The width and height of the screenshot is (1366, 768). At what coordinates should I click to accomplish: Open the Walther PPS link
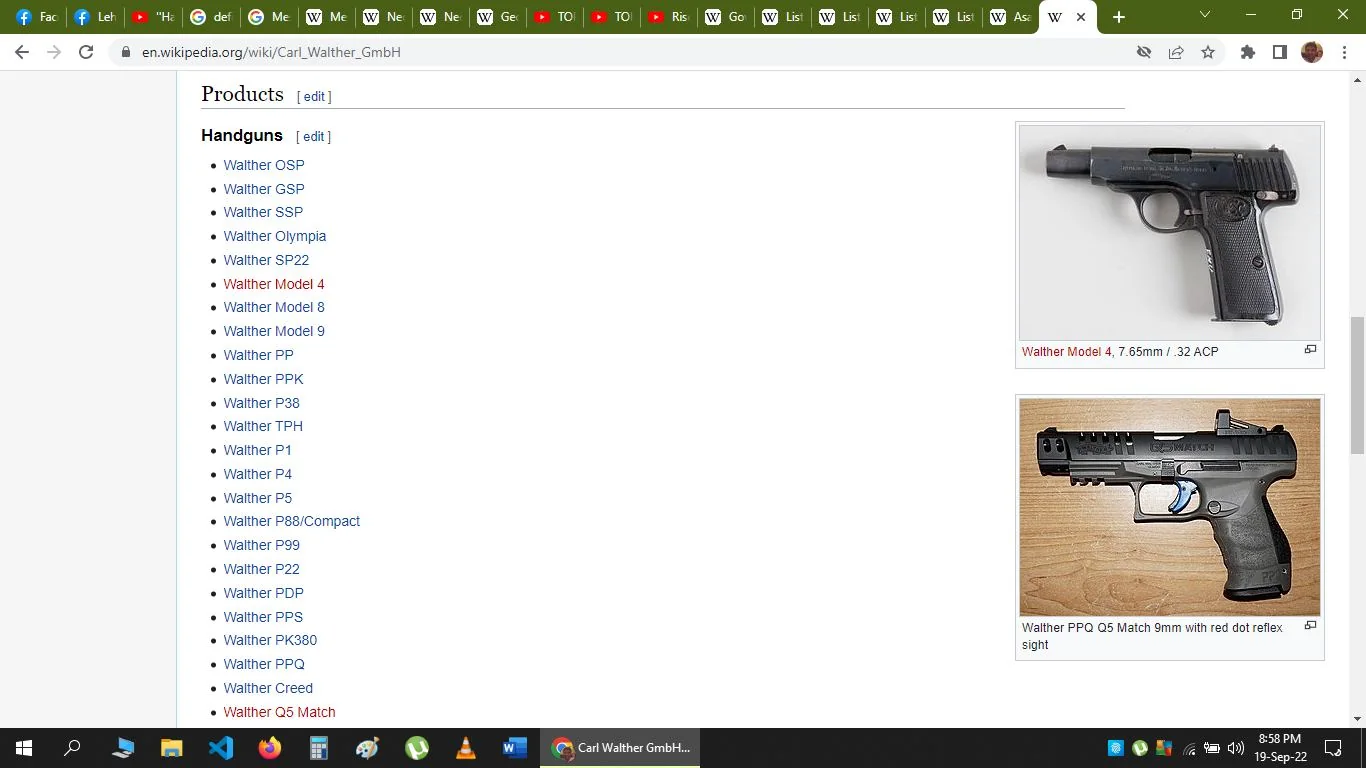(263, 617)
